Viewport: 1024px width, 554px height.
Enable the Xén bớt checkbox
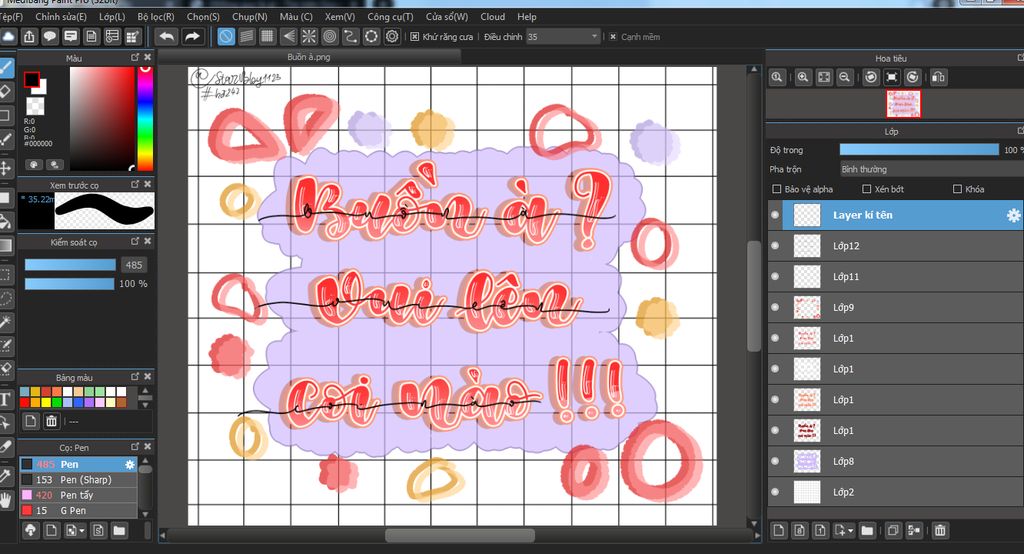click(x=867, y=189)
